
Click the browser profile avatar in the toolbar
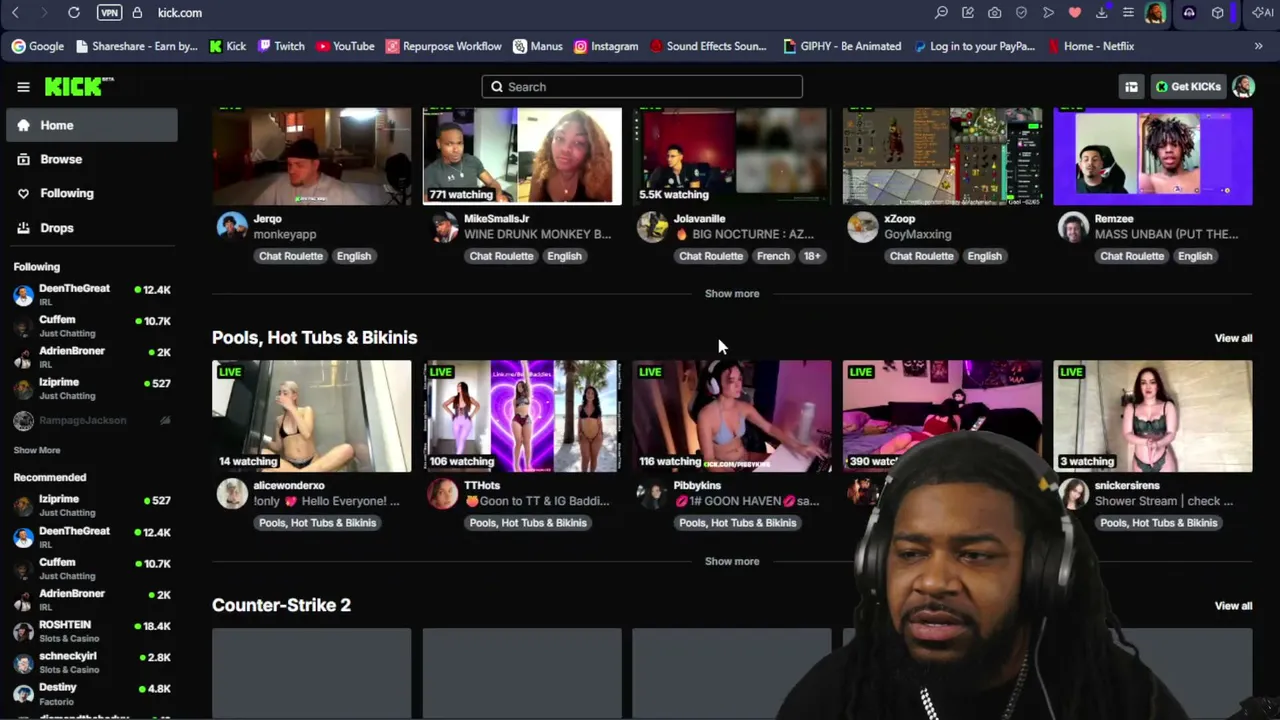coord(1155,13)
